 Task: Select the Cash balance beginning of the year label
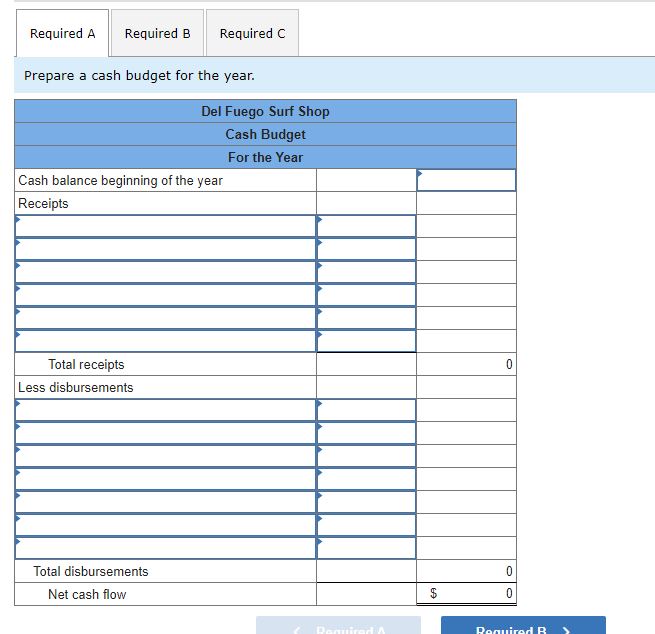(120, 180)
